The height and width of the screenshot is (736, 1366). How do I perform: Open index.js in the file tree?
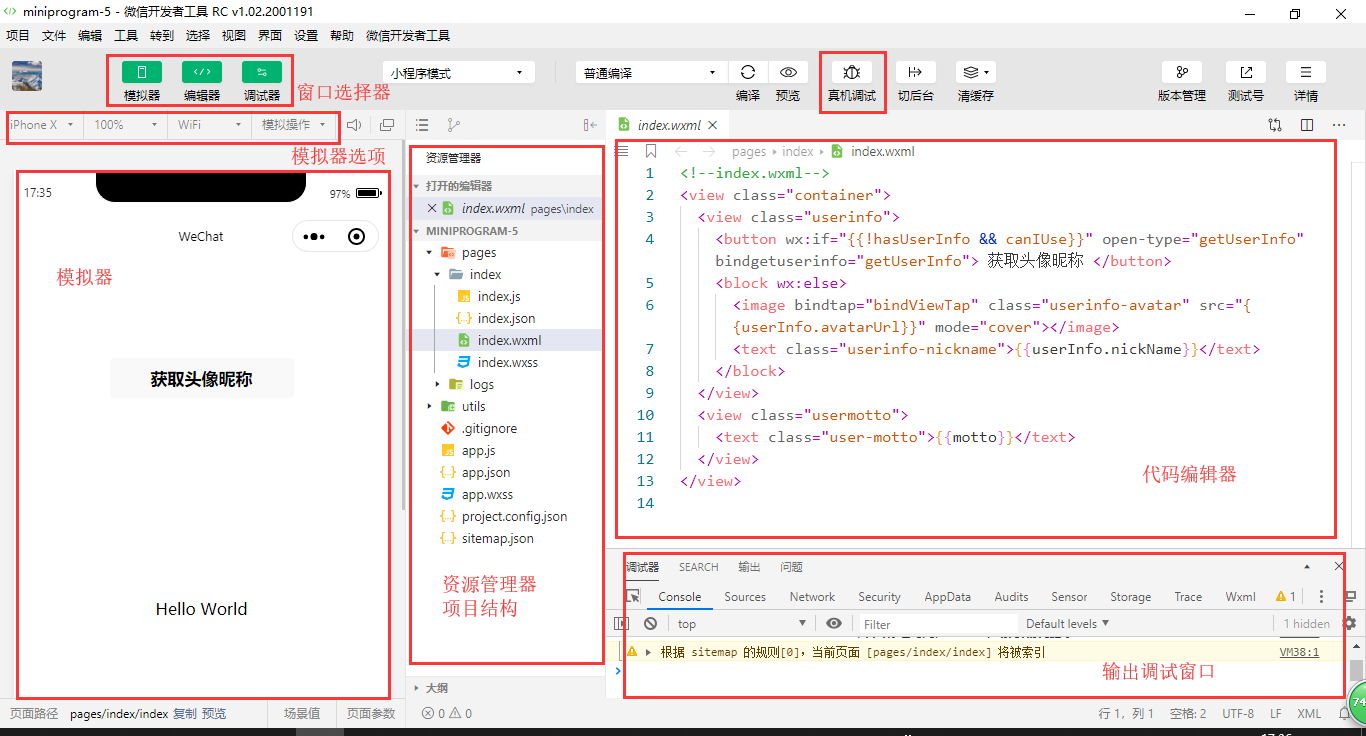[x=498, y=296]
